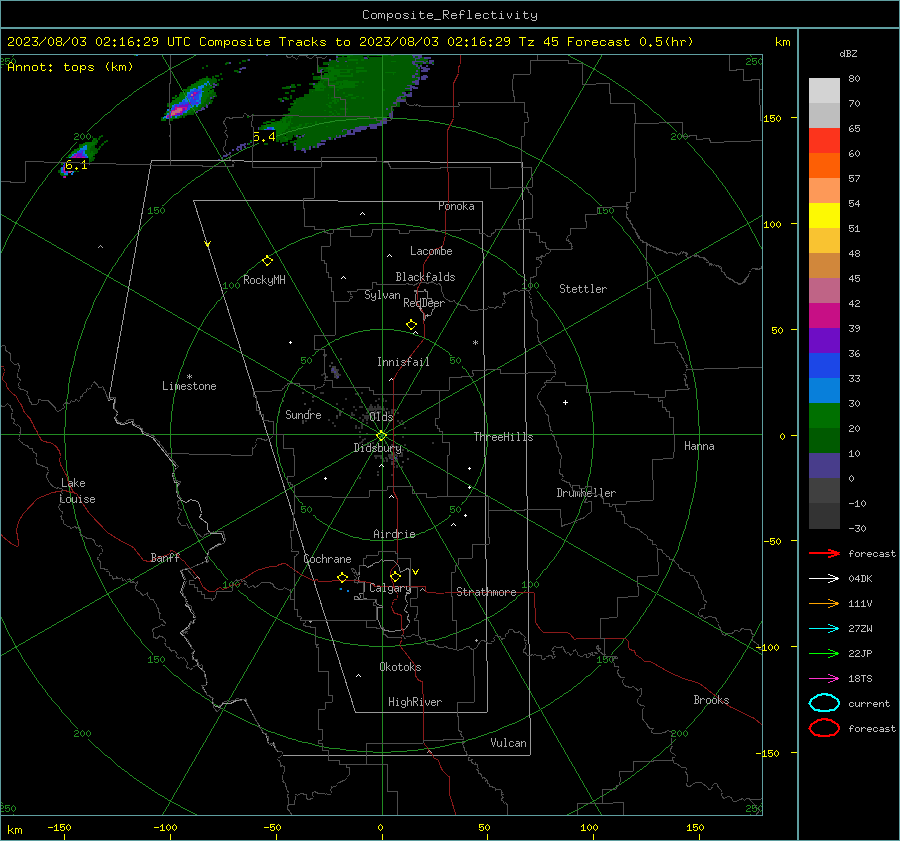900x841 pixels.
Task: Click the Innisfail town label
Action: tap(403, 362)
